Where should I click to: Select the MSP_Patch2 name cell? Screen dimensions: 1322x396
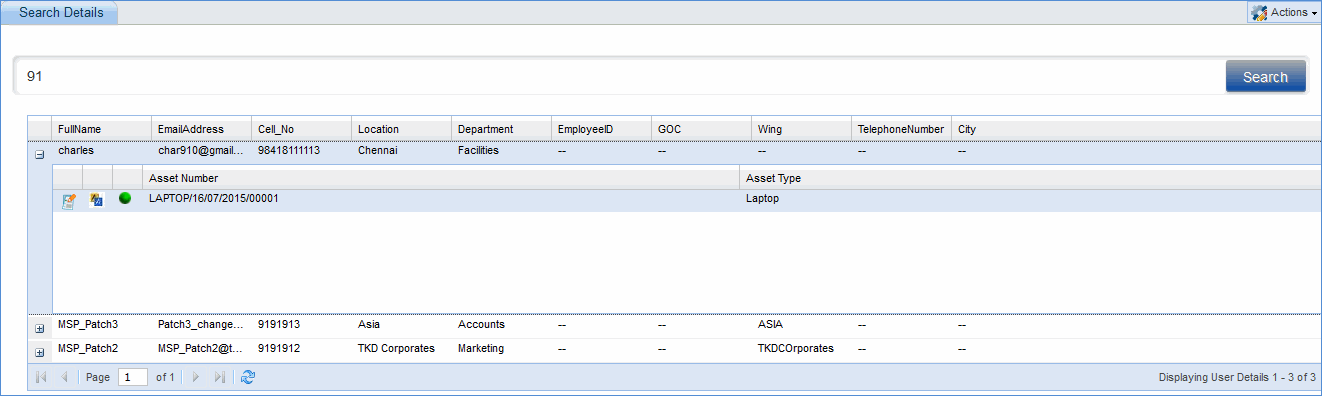click(88, 349)
